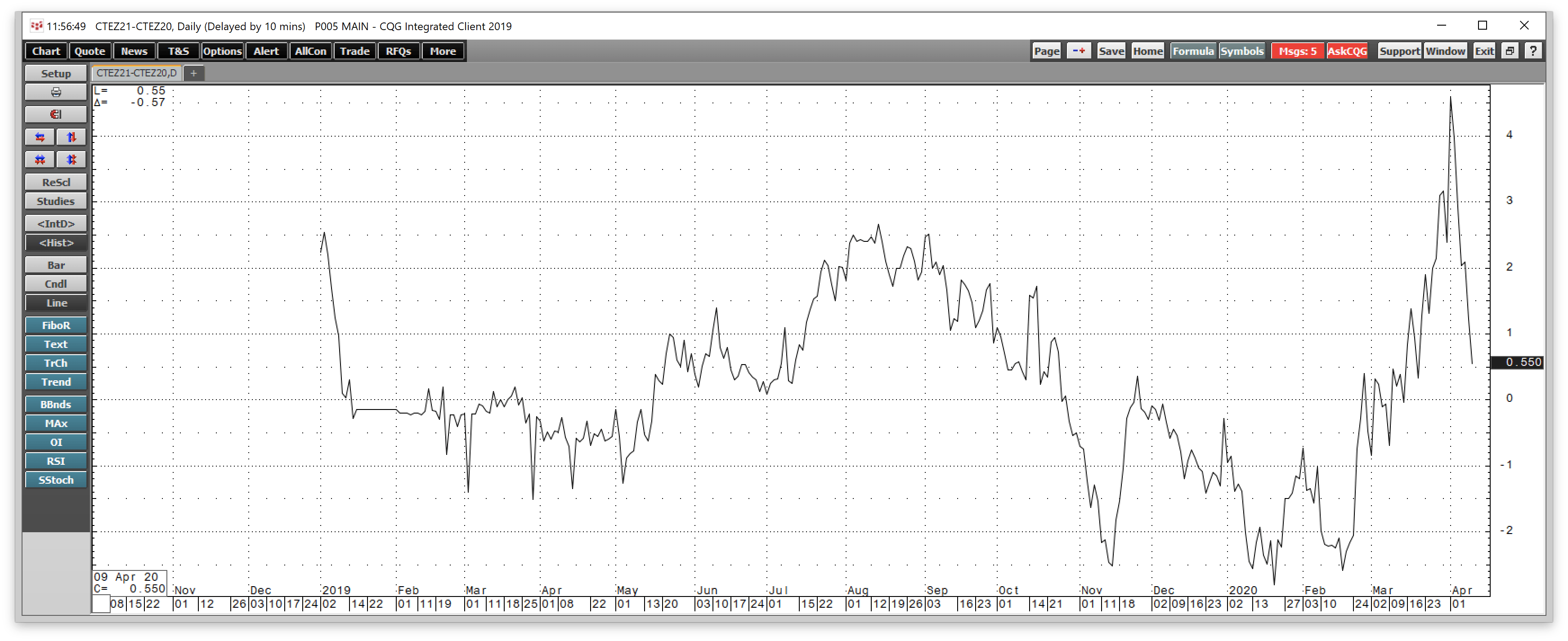Click the vertical scale arrows icon
The height and width of the screenshot is (641, 1568).
click(71, 137)
